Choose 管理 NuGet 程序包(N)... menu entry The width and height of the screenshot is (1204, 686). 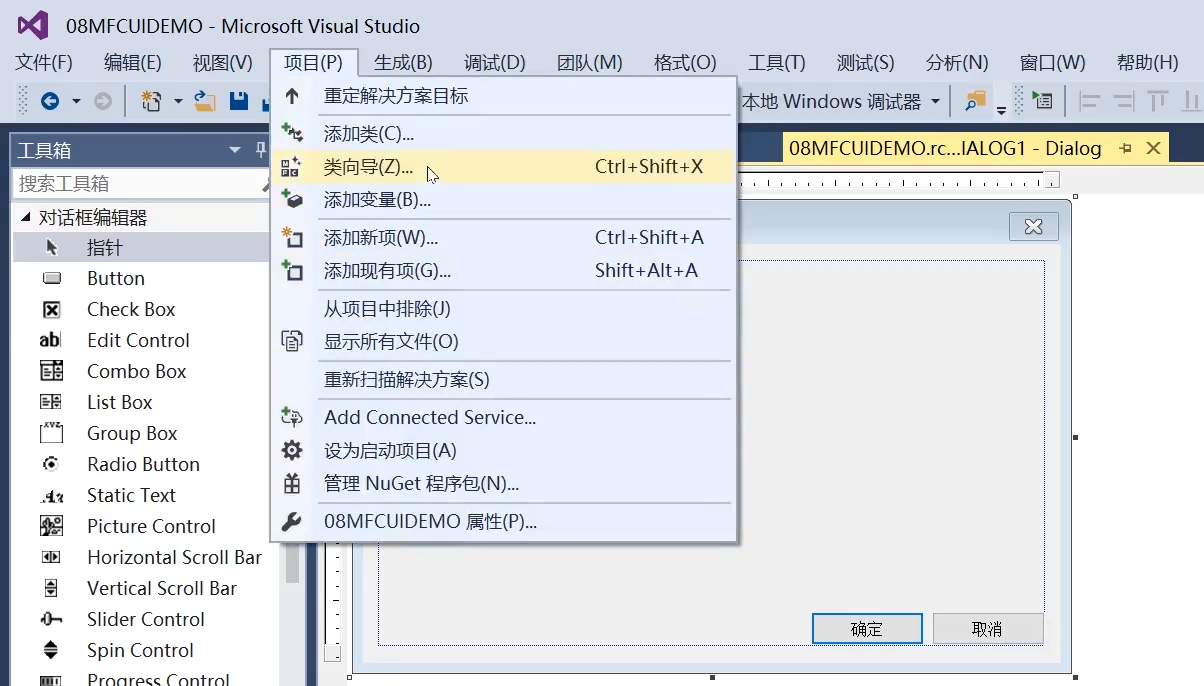click(x=504, y=484)
